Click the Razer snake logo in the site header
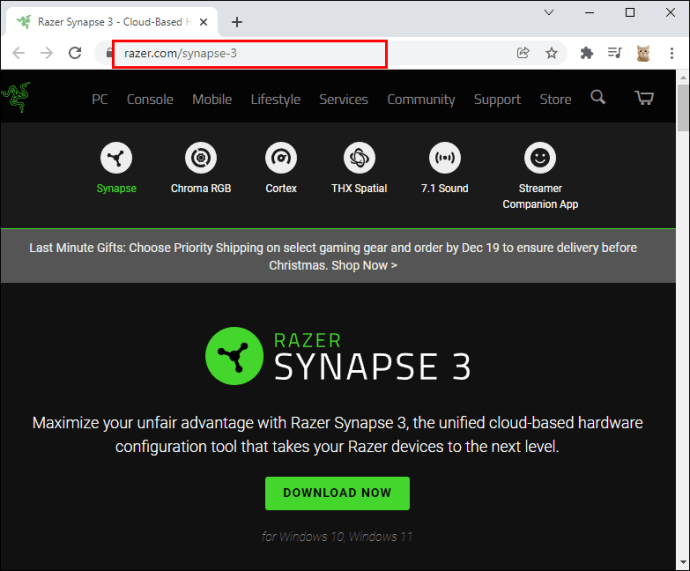The height and width of the screenshot is (571, 690). click(16, 97)
